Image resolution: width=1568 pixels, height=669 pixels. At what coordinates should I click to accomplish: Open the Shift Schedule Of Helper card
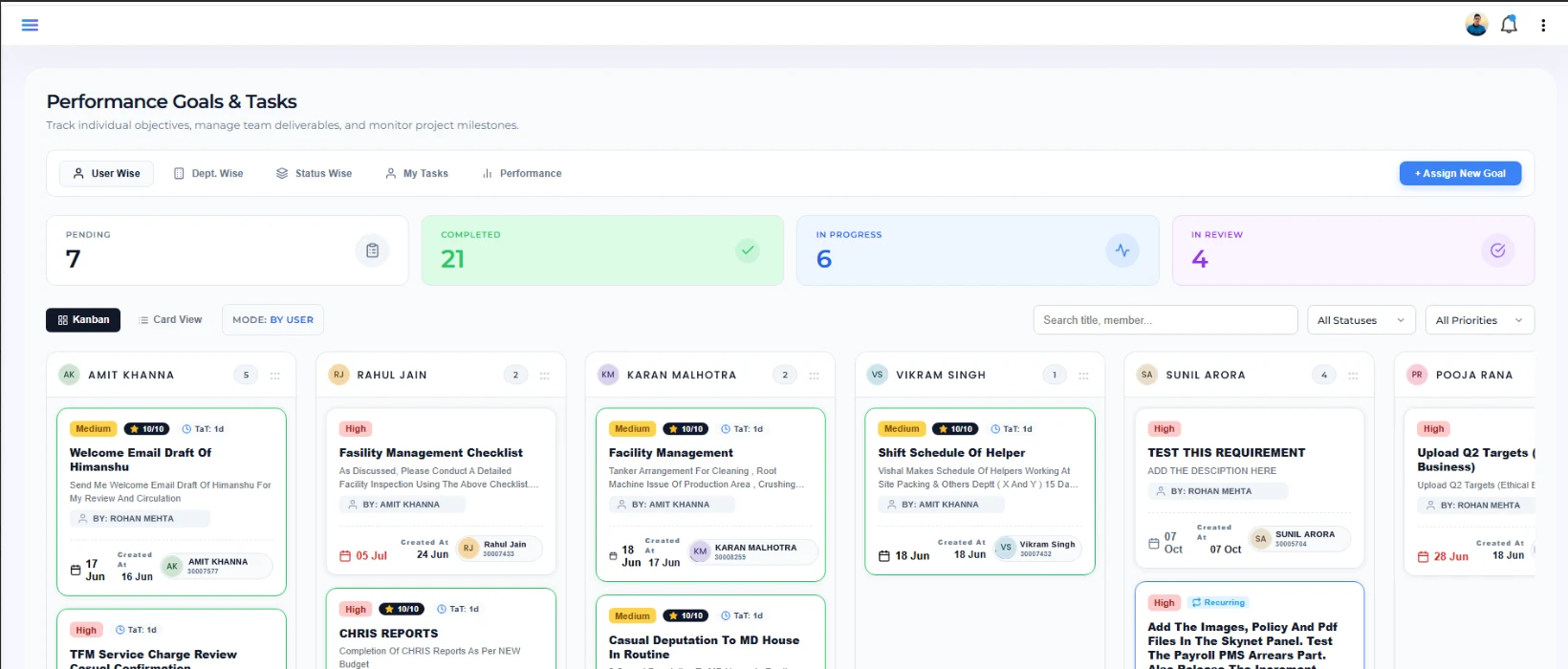coord(980,491)
